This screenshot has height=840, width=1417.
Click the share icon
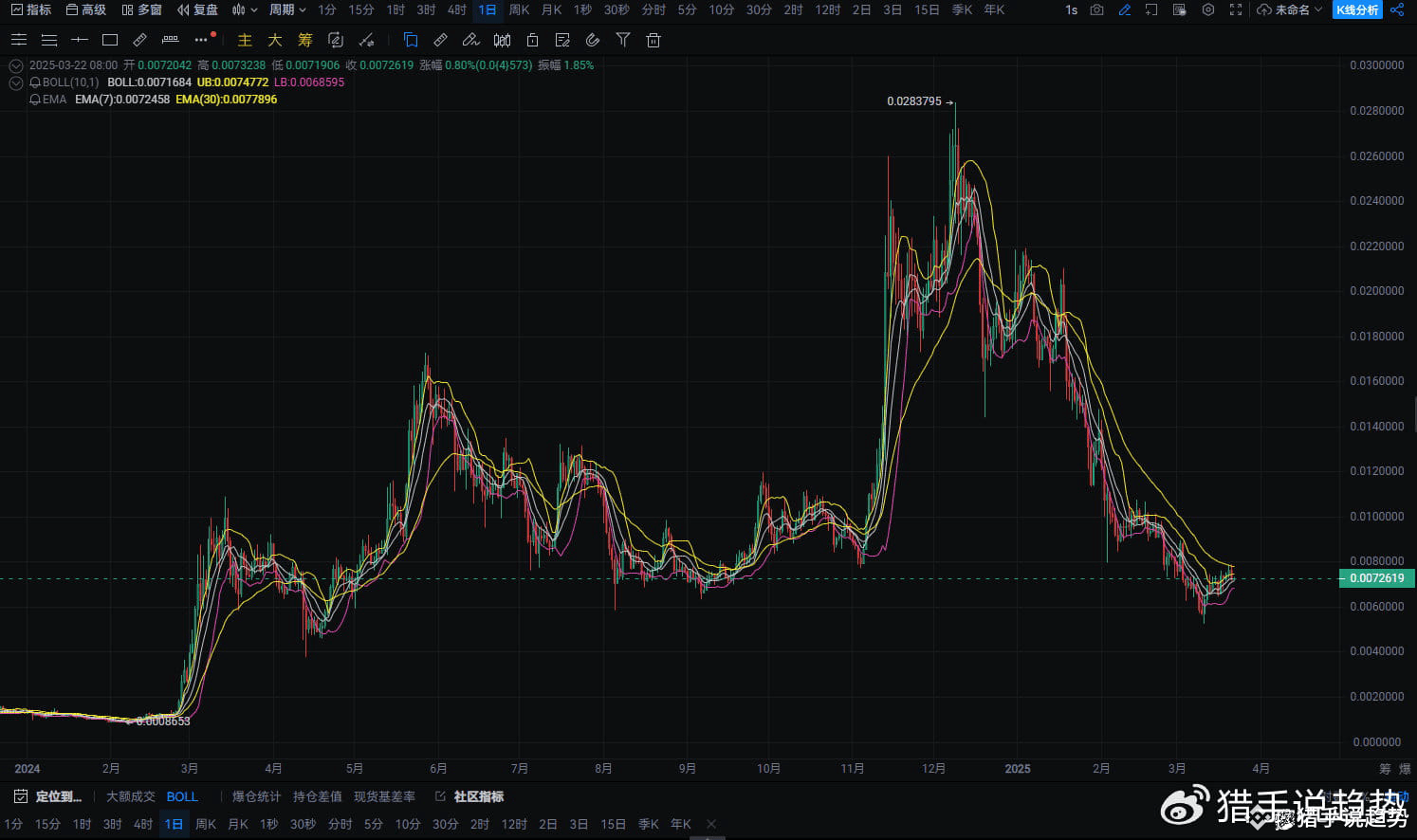point(1397,9)
